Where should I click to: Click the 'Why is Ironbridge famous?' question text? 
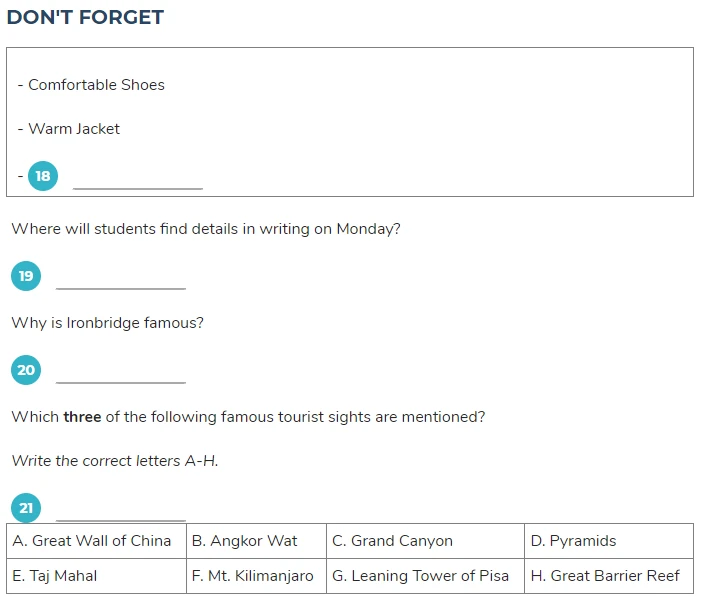point(108,323)
